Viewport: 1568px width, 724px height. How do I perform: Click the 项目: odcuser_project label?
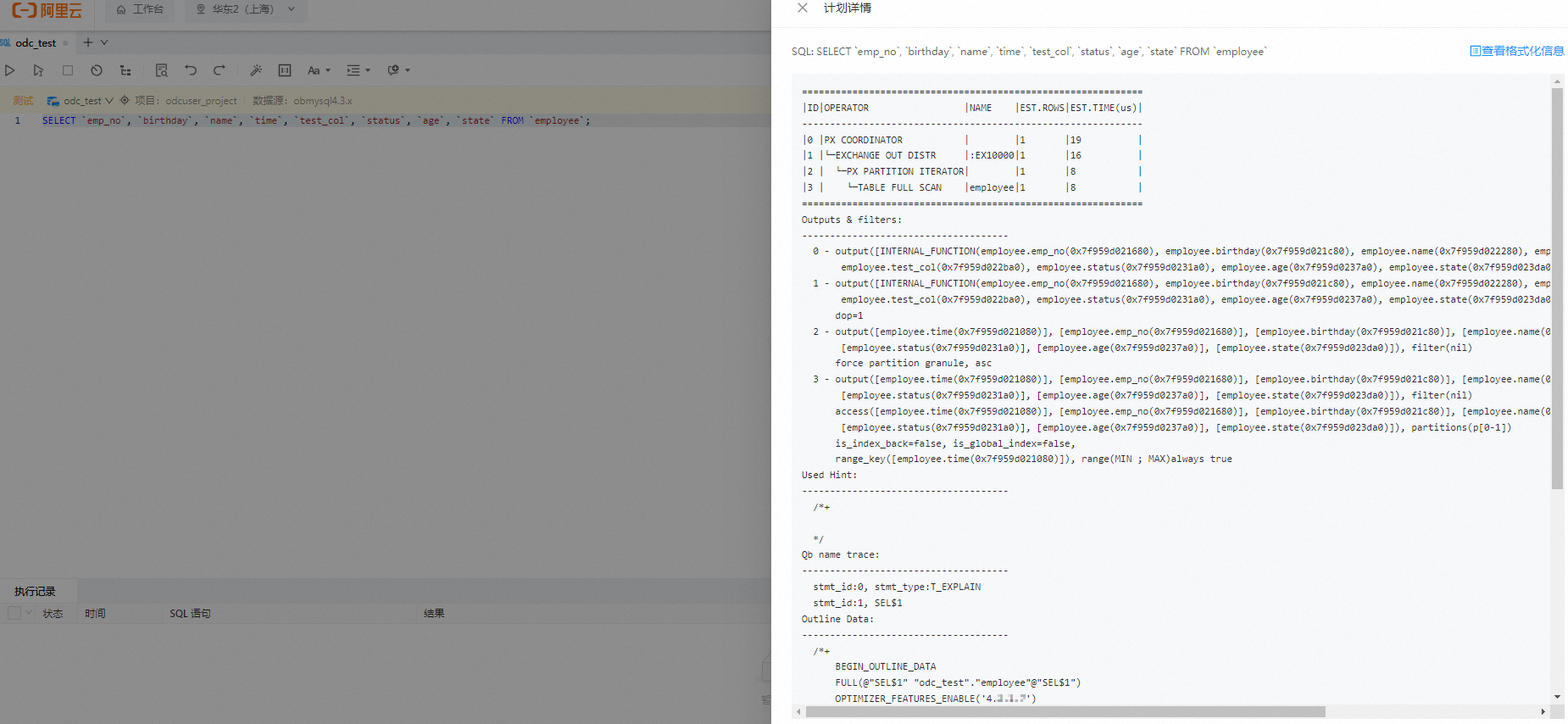(x=186, y=101)
